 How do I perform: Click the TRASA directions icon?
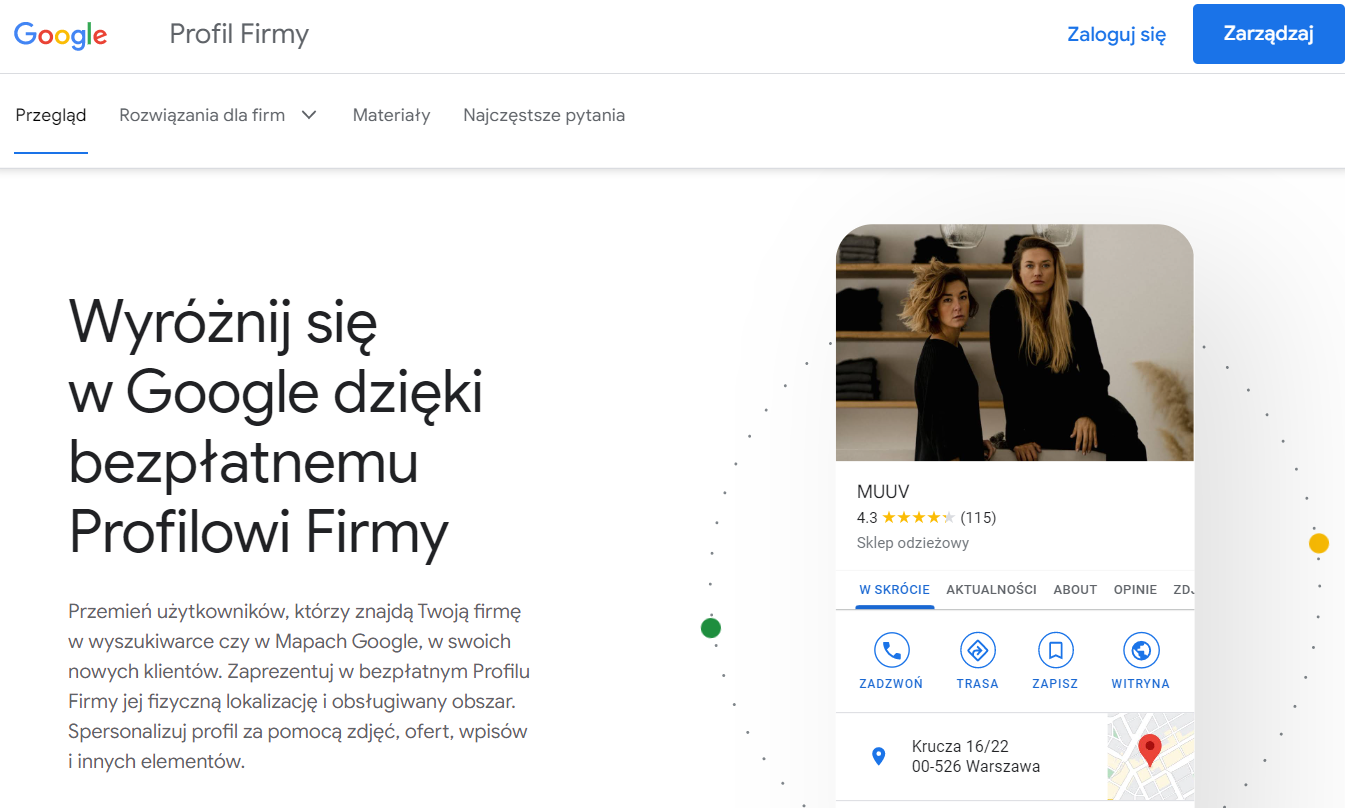(x=977, y=651)
